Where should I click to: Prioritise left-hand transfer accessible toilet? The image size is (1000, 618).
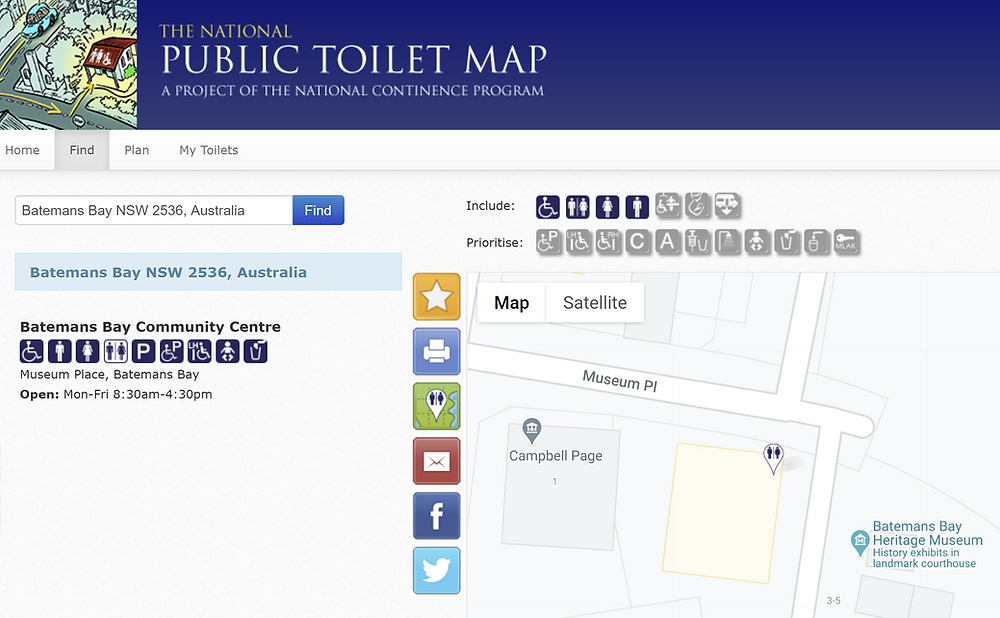point(578,242)
